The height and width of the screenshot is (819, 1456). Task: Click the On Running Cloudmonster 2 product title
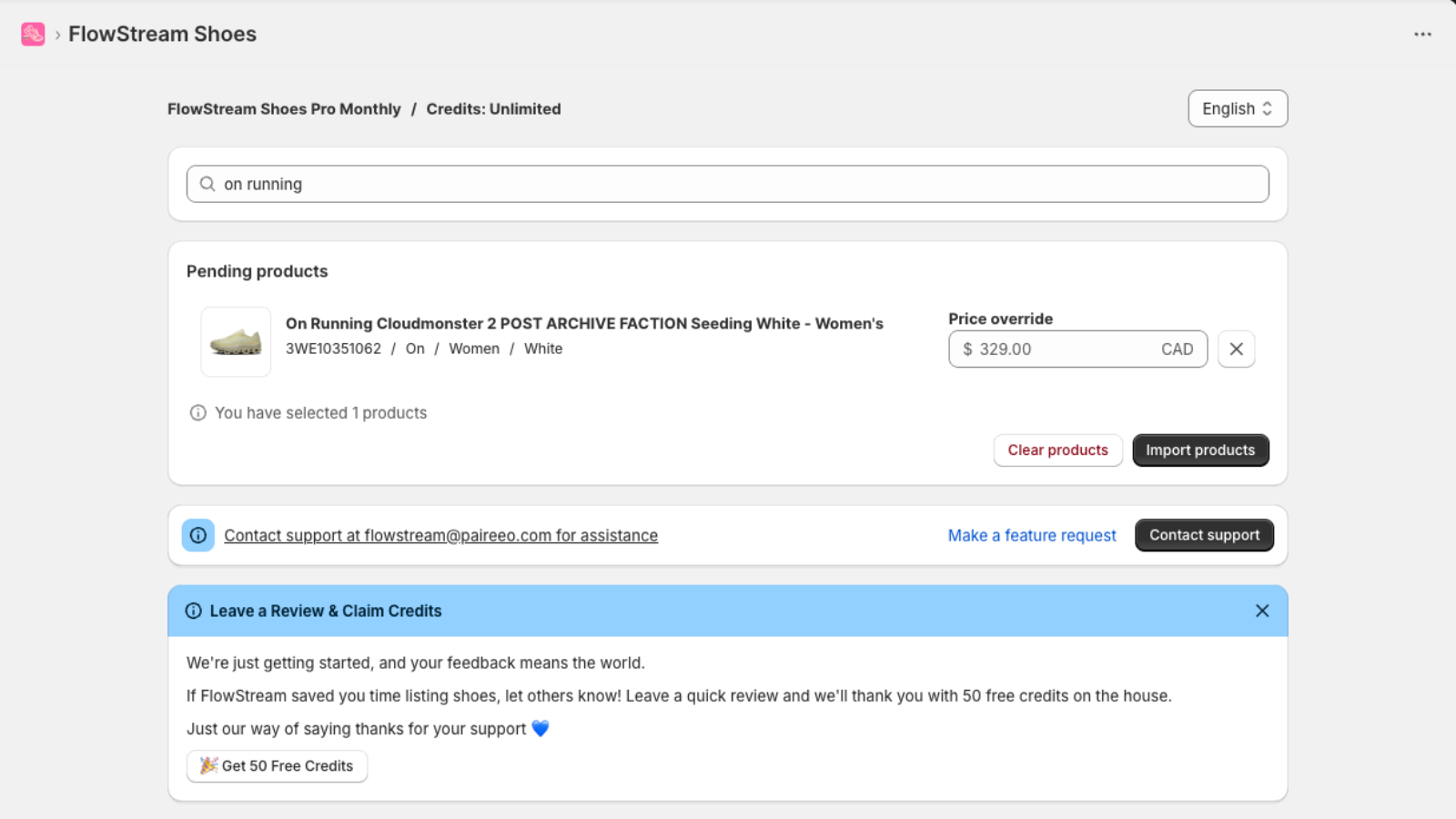pos(584,323)
